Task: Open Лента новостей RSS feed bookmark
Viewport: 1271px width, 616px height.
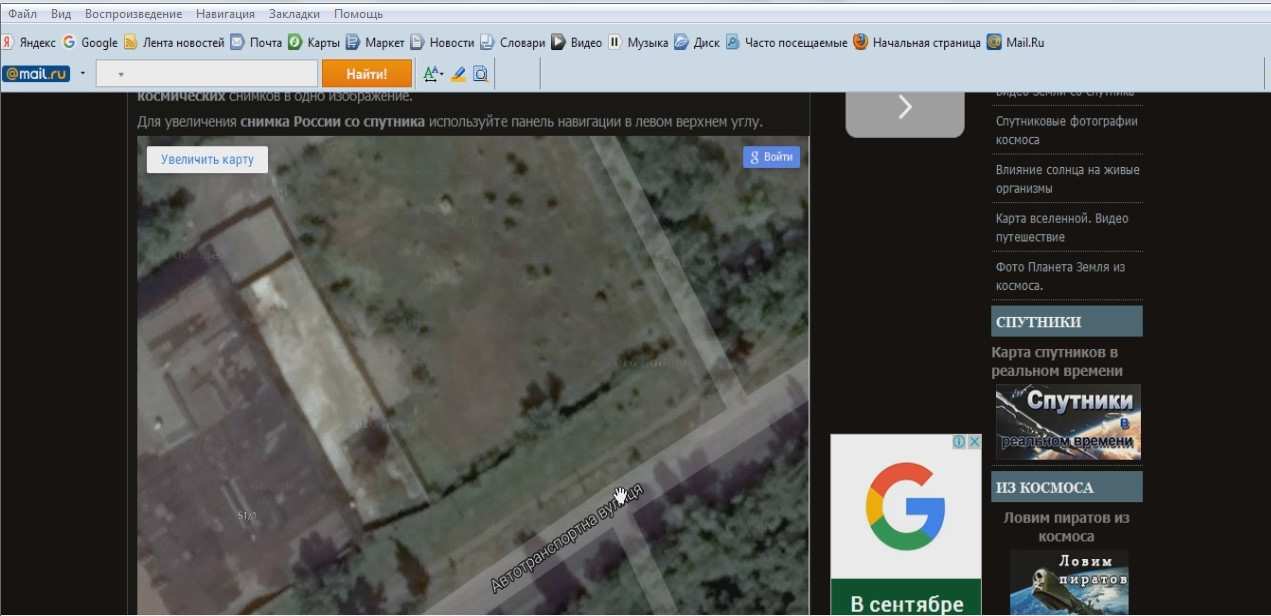Action: pyautogui.click(x=174, y=43)
